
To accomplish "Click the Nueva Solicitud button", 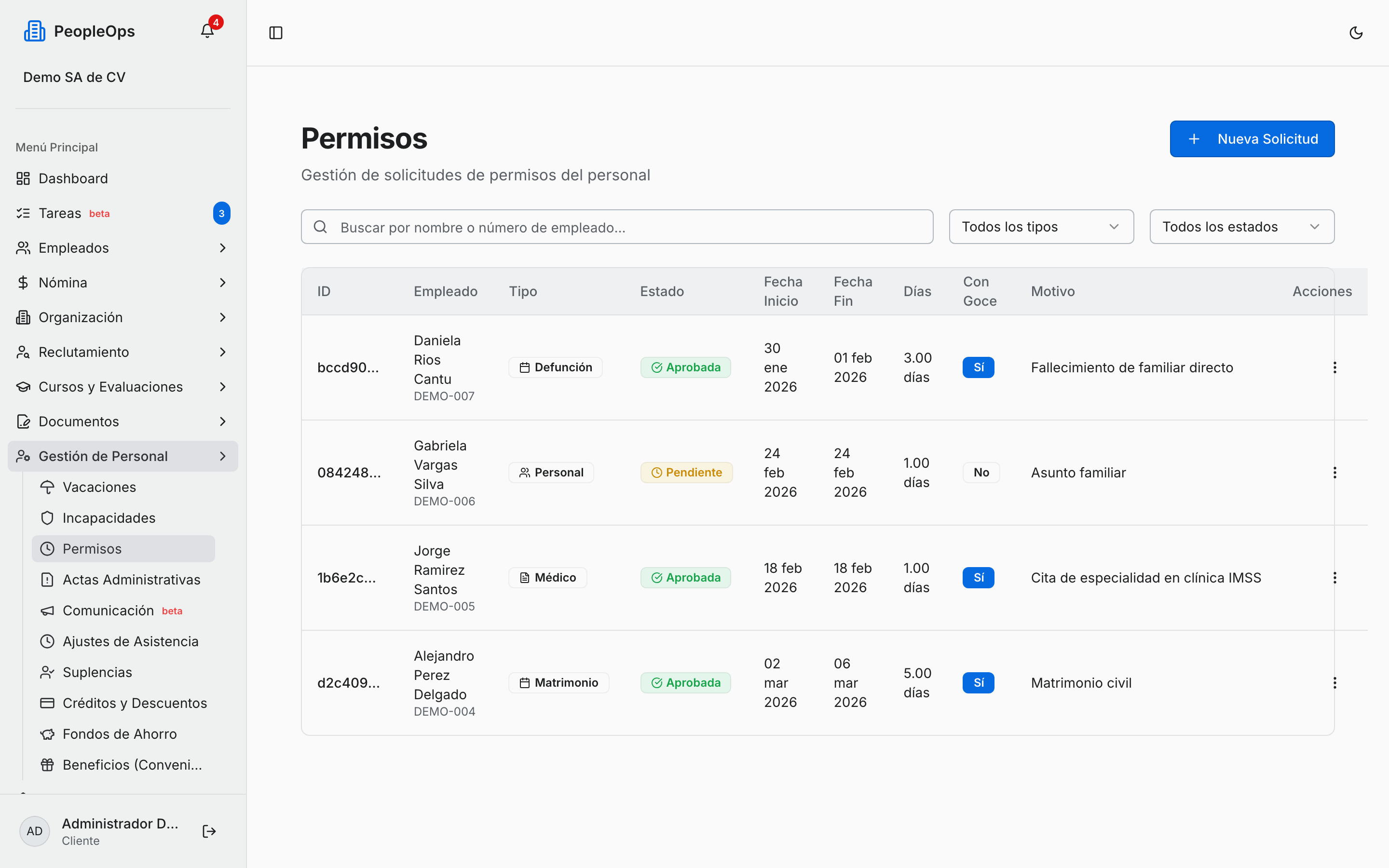I will click(1252, 139).
